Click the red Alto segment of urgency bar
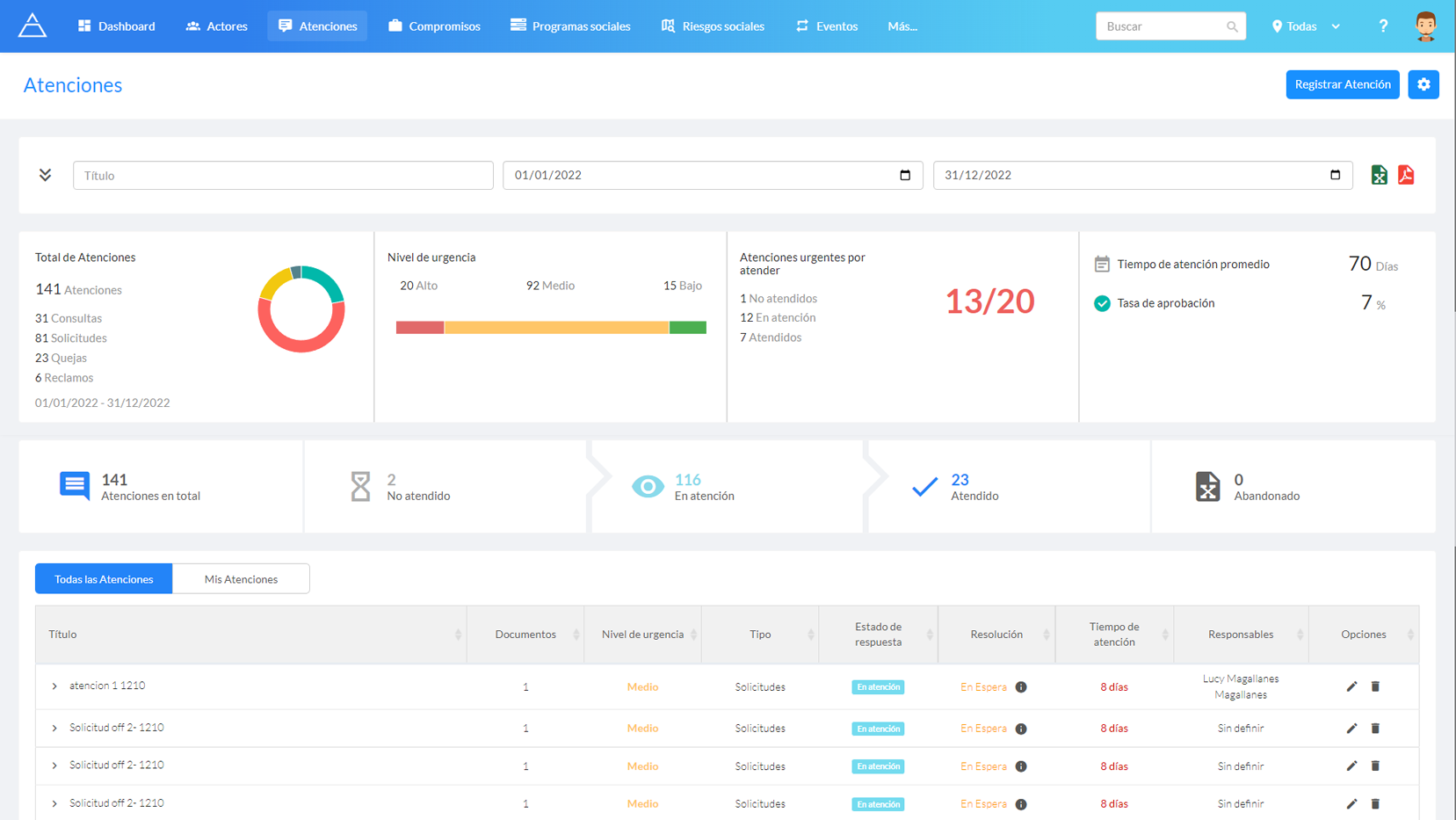This screenshot has width=1456, height=820. coord(420,328)
